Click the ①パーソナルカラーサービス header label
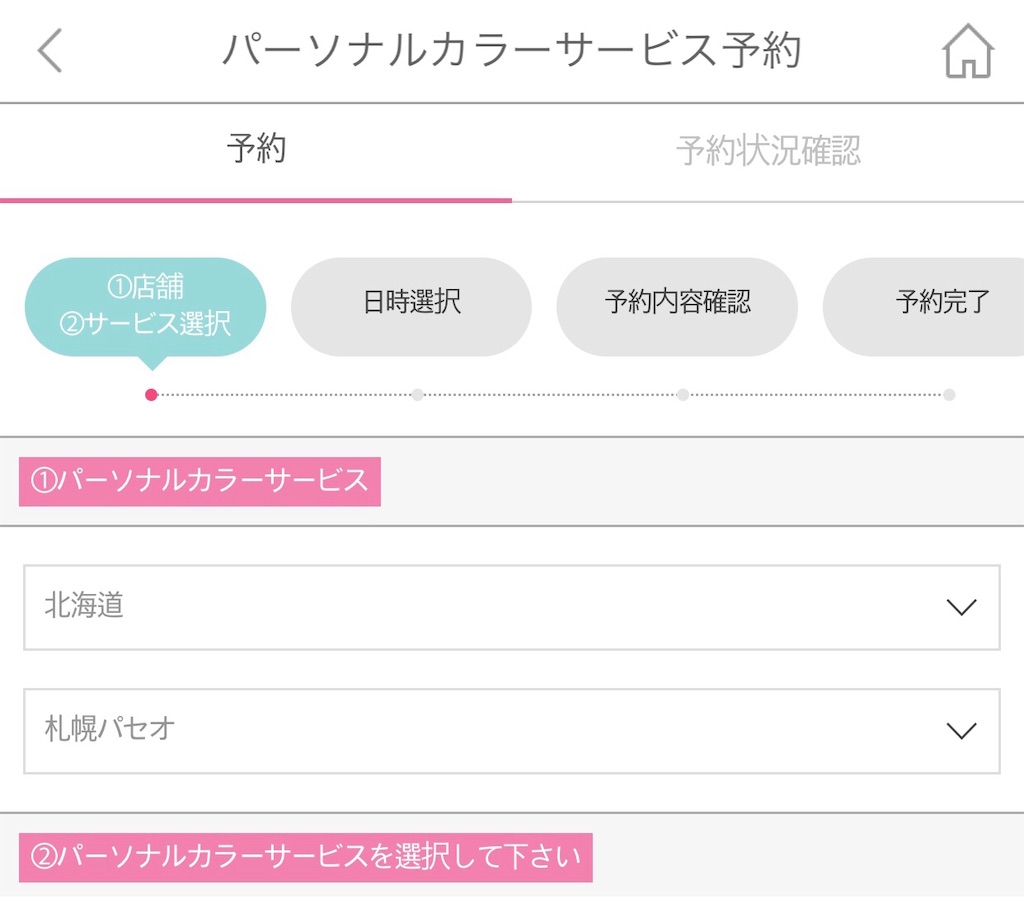Screen dimensions: 1024x899 (x=198, y=482)
